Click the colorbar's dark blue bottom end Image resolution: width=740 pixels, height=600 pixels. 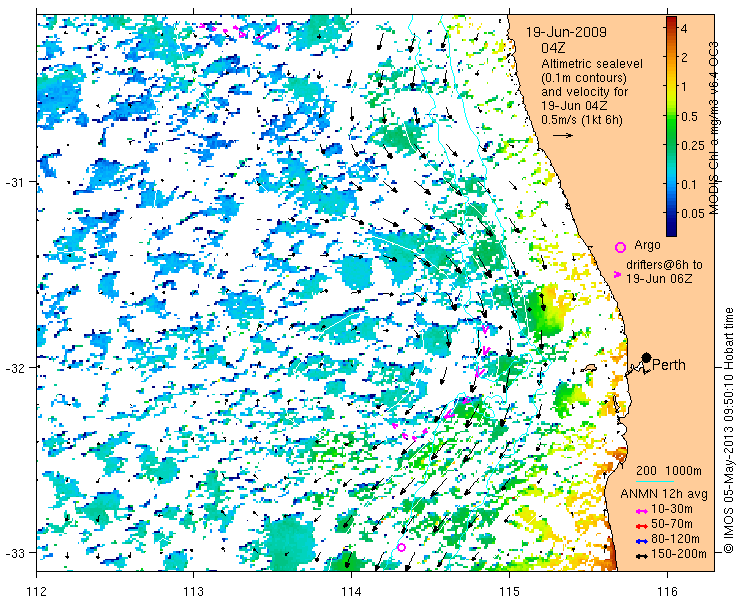coord(671,229)
